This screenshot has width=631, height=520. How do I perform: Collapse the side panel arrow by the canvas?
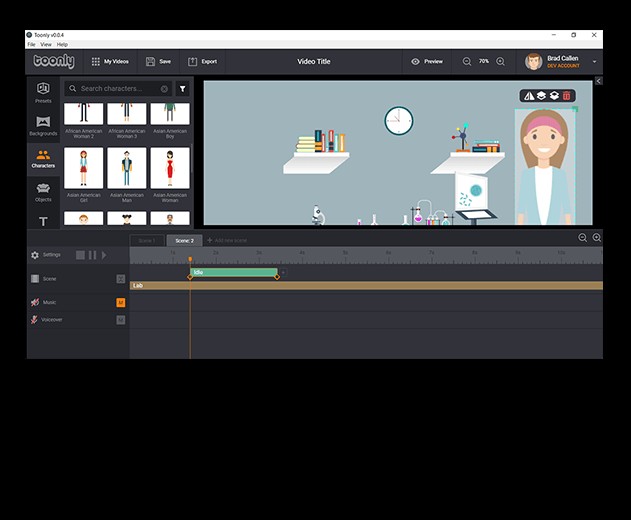pos(598,81)
